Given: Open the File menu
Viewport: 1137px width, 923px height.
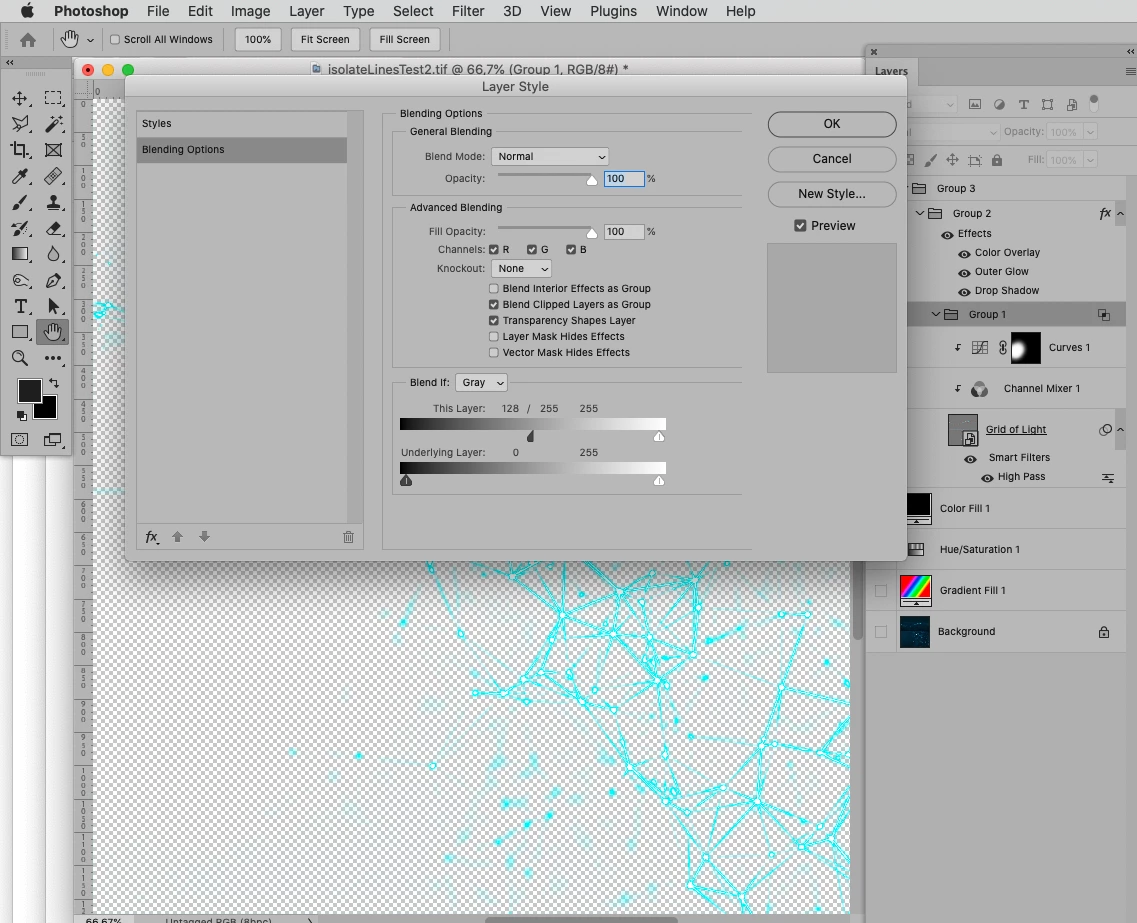Looking at the screenshot, I should point(157,11).
